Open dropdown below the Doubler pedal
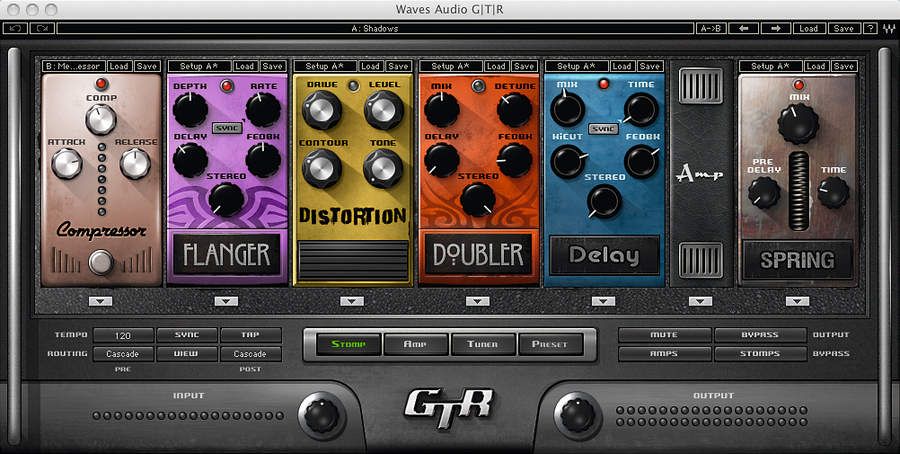The height and width of the screenshot is (454, 900). tap(478, 301)
